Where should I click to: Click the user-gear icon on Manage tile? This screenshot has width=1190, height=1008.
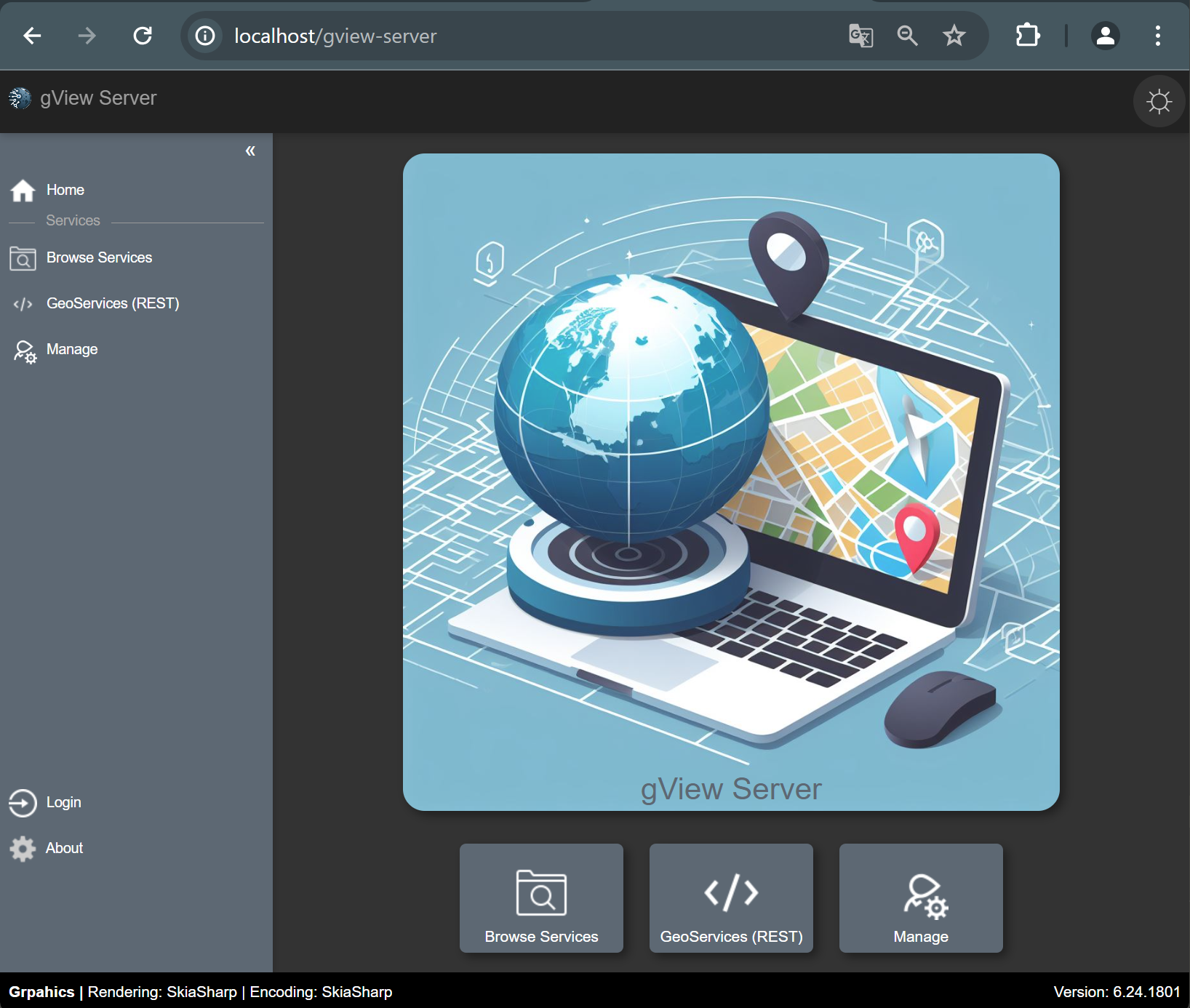coord(926,897)
